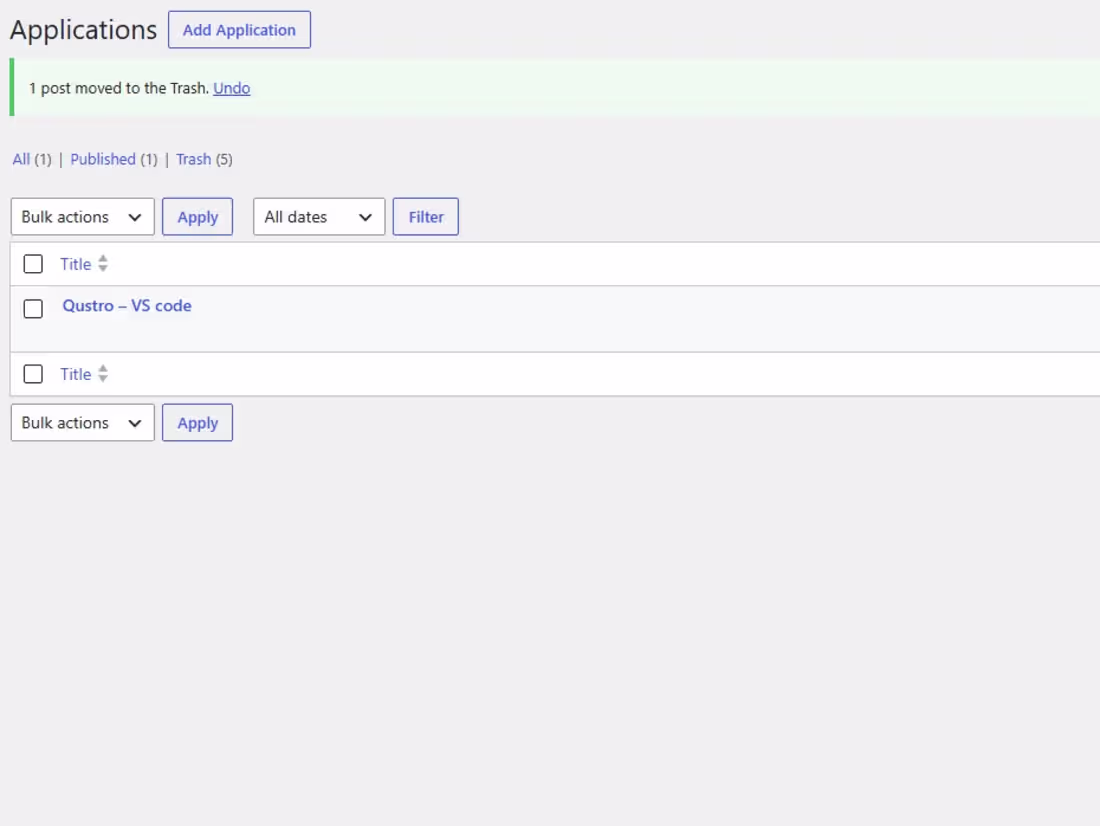Apply the bottom bulk action
Screen dimensions: 1100x826
tap(197, 422)
